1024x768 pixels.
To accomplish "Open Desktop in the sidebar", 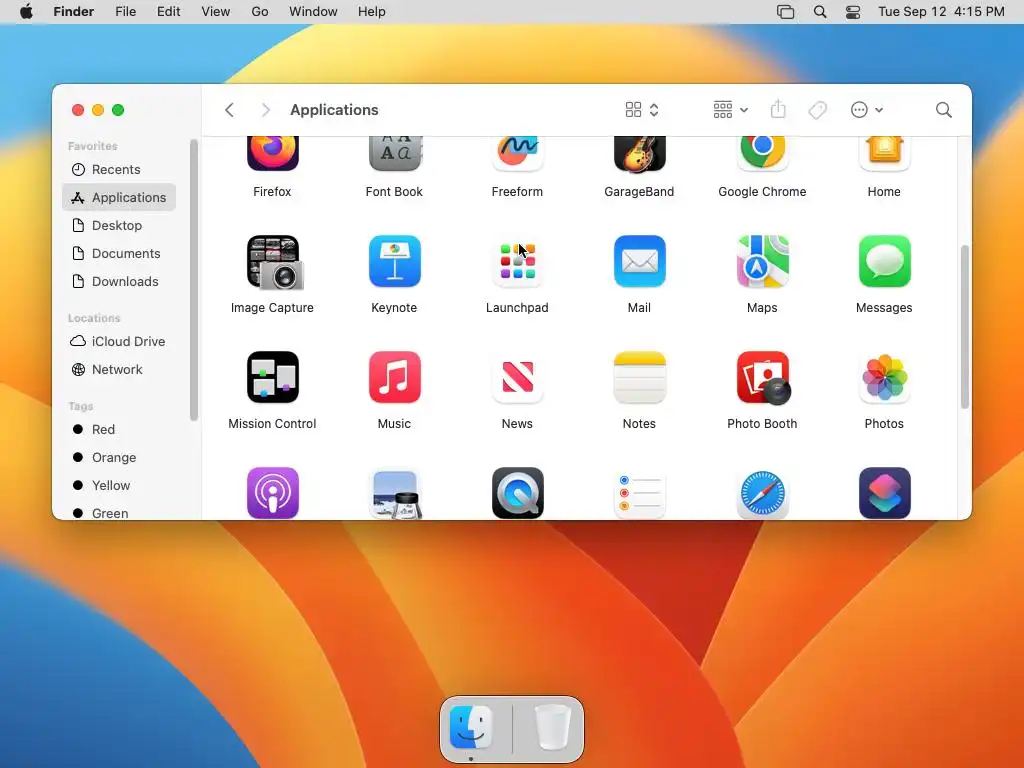I will pos(119,225).
